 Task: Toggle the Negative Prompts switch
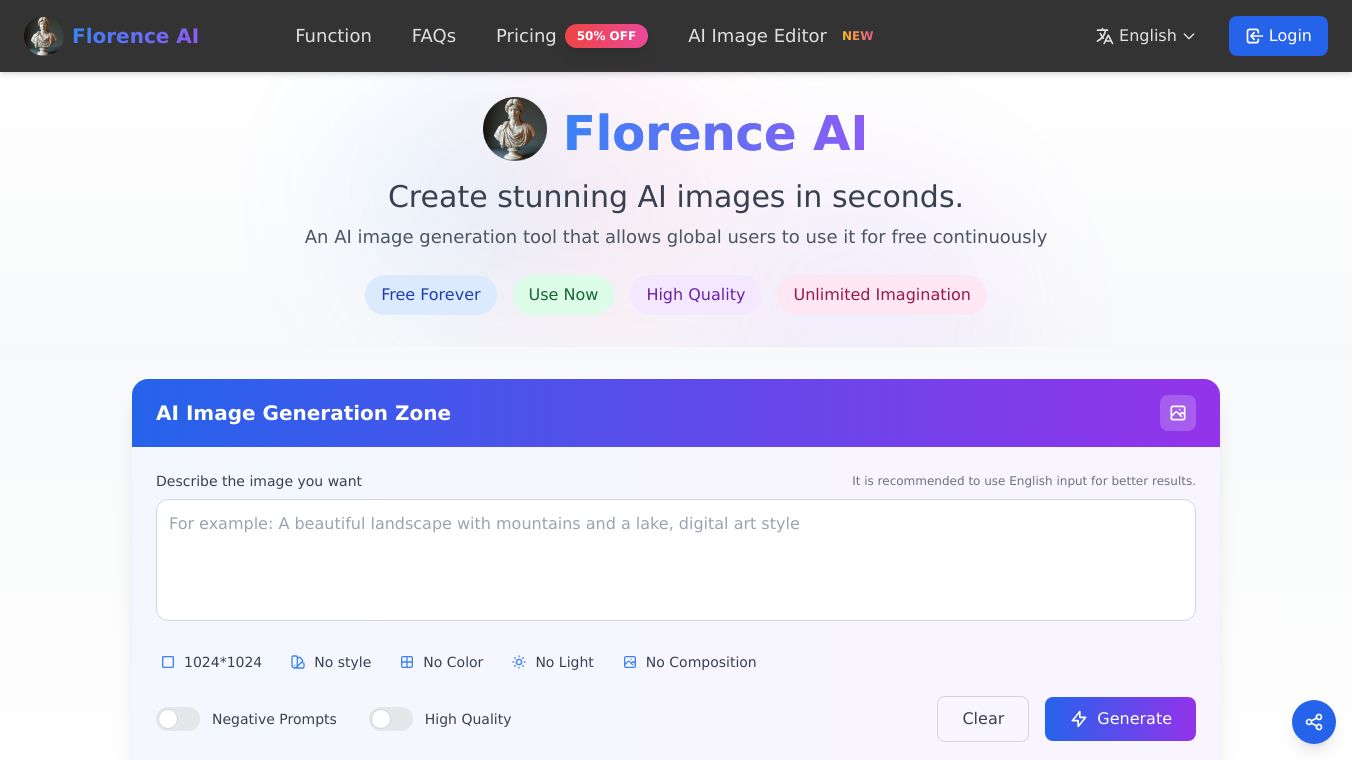pos(178,719)
